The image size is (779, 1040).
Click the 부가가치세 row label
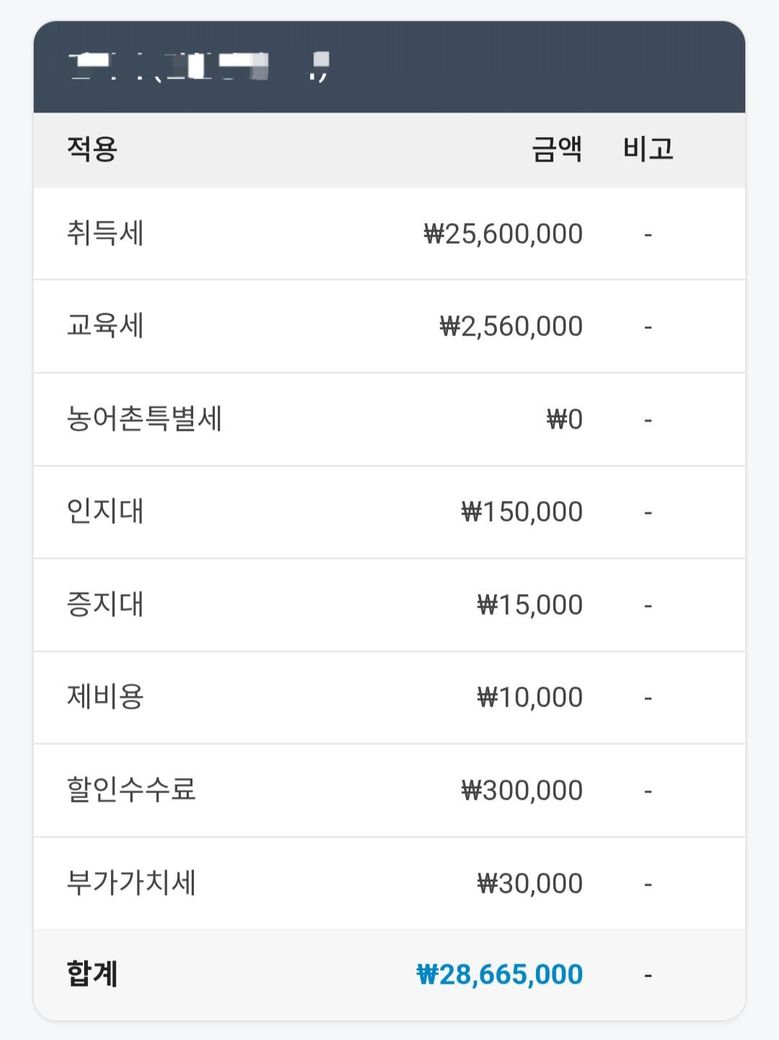[131, 883]
